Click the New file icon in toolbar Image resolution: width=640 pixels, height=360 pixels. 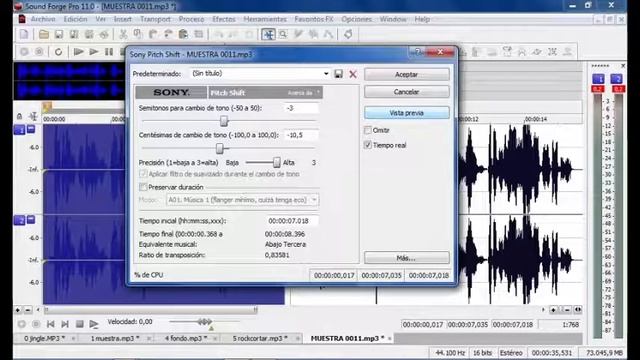[x=24, y=35]
